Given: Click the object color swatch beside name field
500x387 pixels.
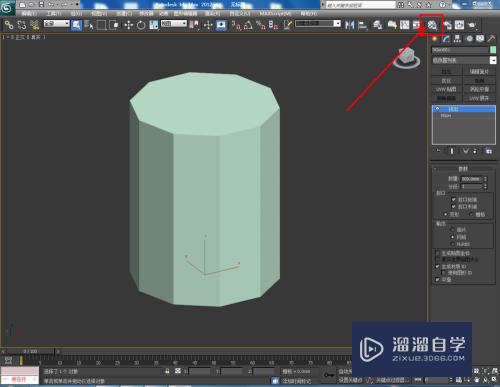Looking at the screenshot, I should coord(493,50).
